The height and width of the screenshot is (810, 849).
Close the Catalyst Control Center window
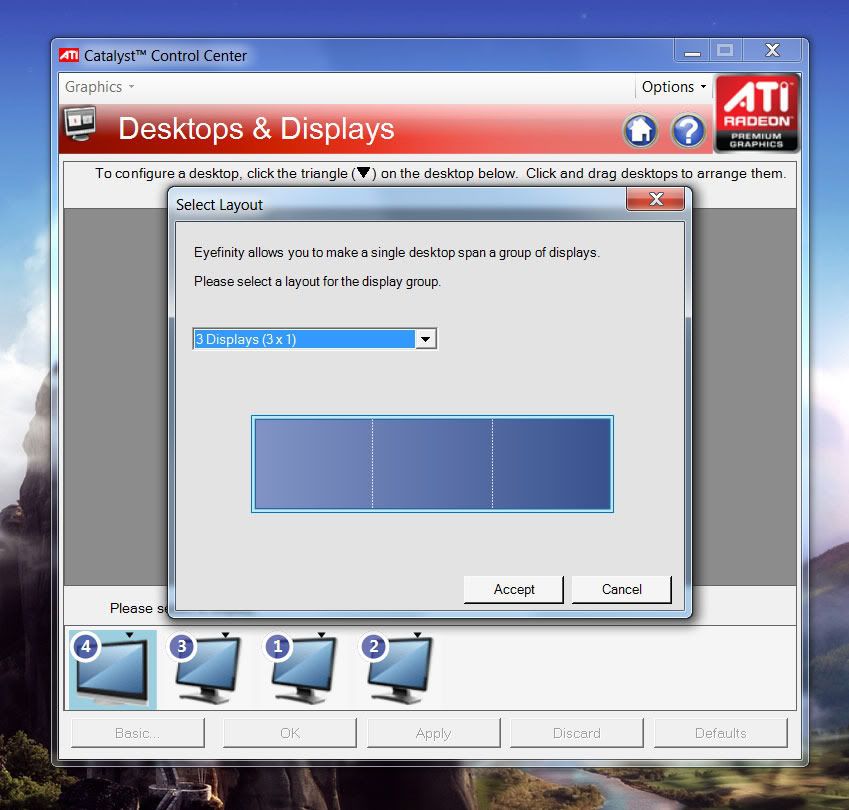(x=772, y=51)
